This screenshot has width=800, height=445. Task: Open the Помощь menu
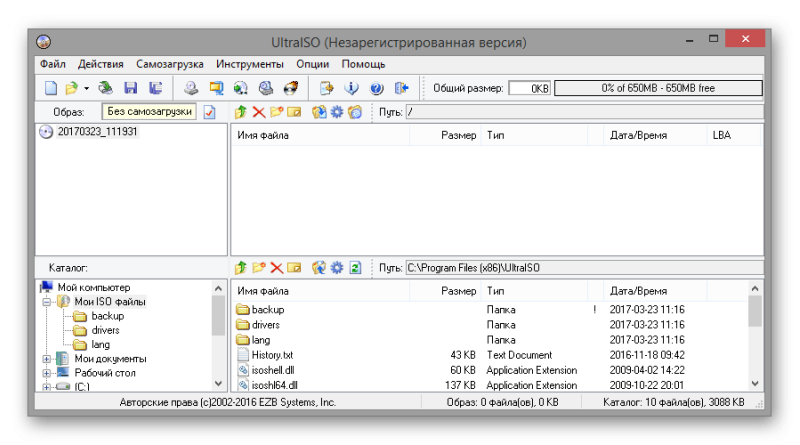tap(363, 64)
